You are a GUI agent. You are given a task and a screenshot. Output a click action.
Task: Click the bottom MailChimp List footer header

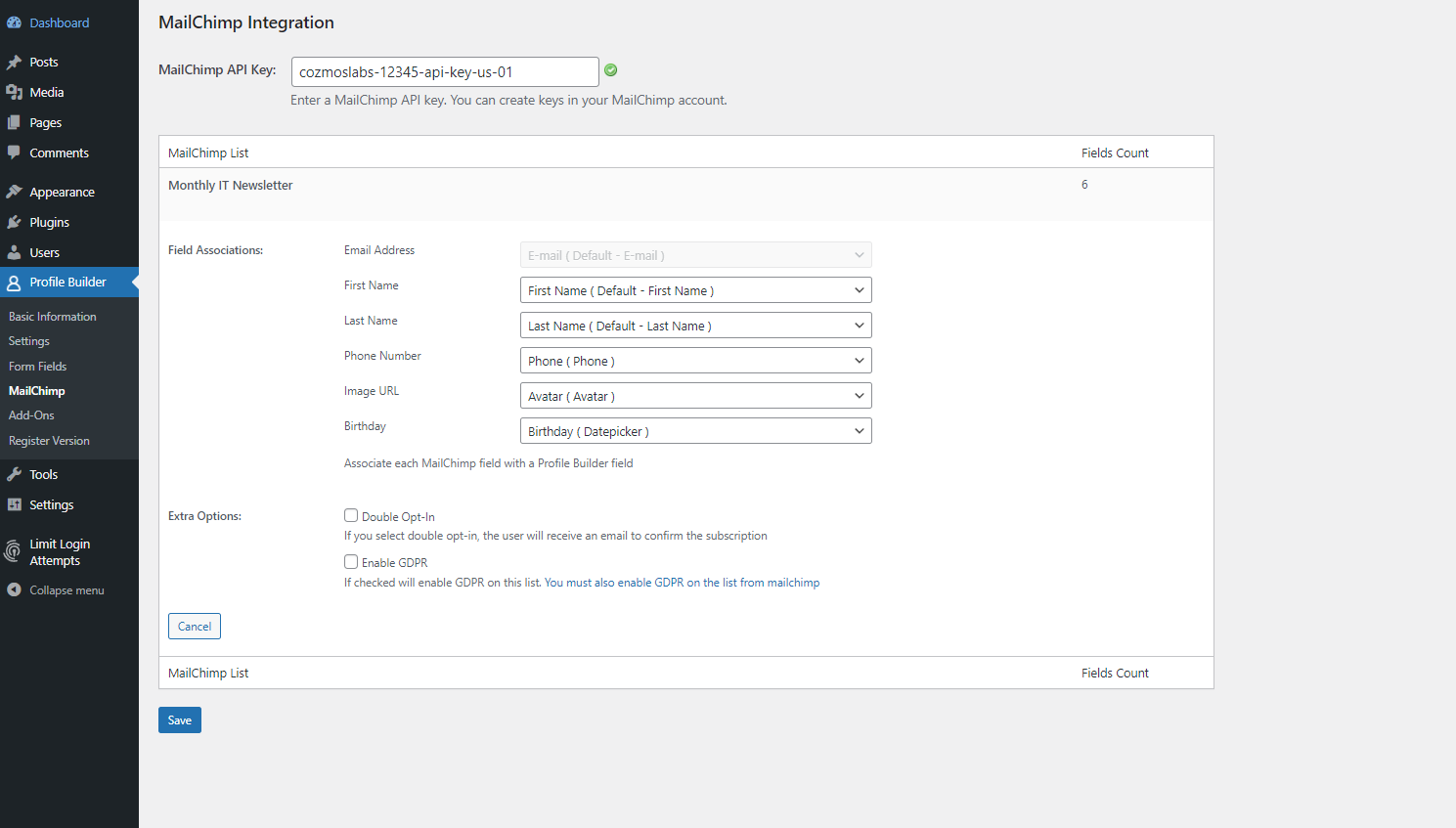tap(208, 673)
